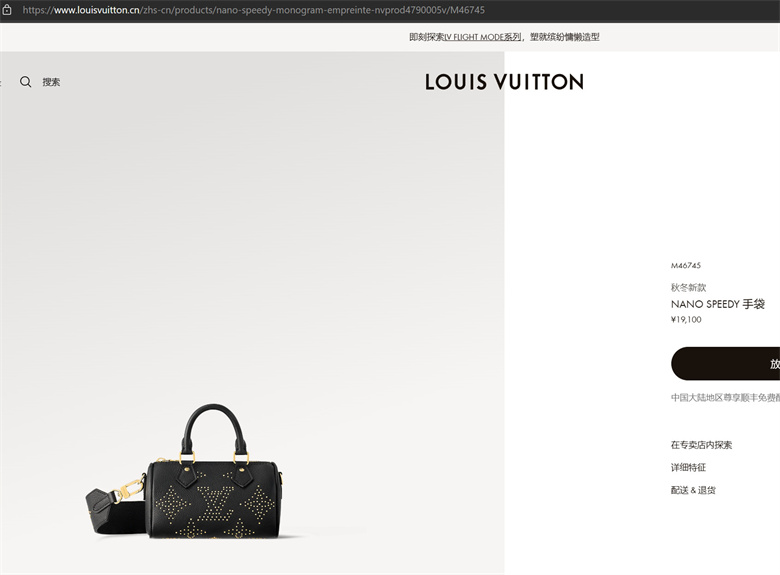The width and height of the screenshot is (780, 575).
Task: Open the 搜索 search label
Action: tap(51, 82)
